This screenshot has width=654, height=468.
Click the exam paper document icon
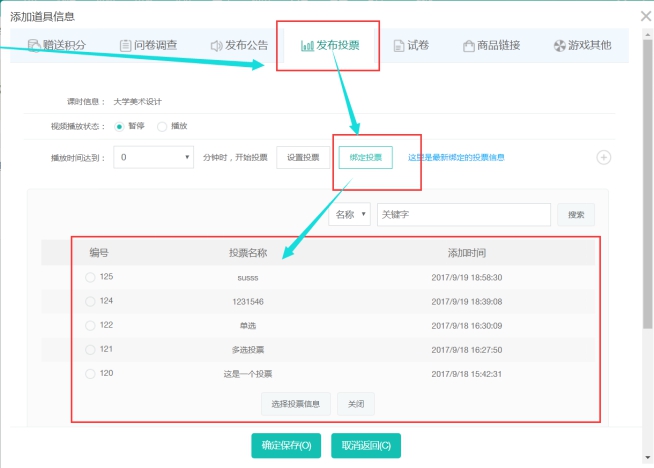398,45
